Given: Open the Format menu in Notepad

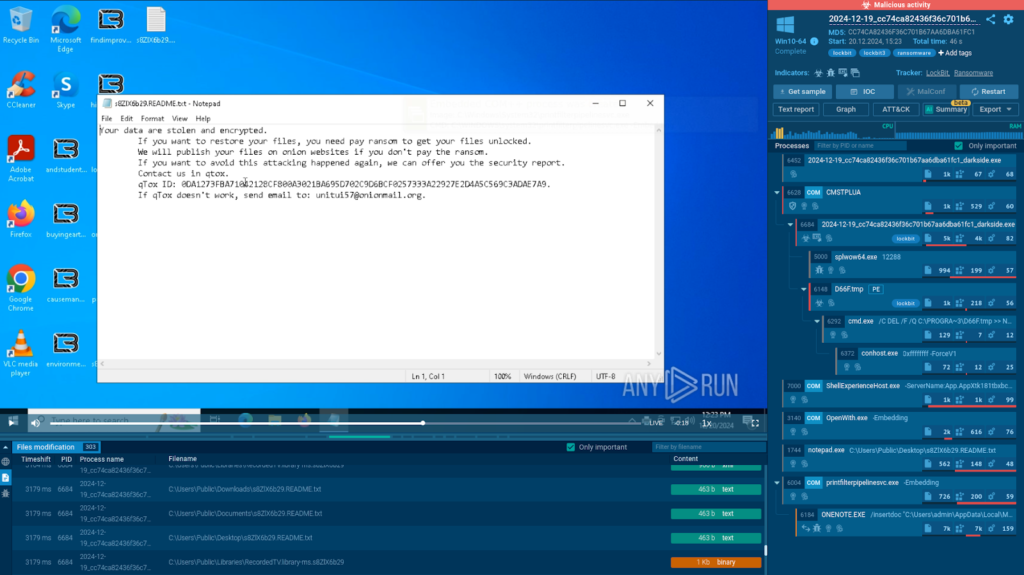Looking at the screenshot, I should 153,118.
